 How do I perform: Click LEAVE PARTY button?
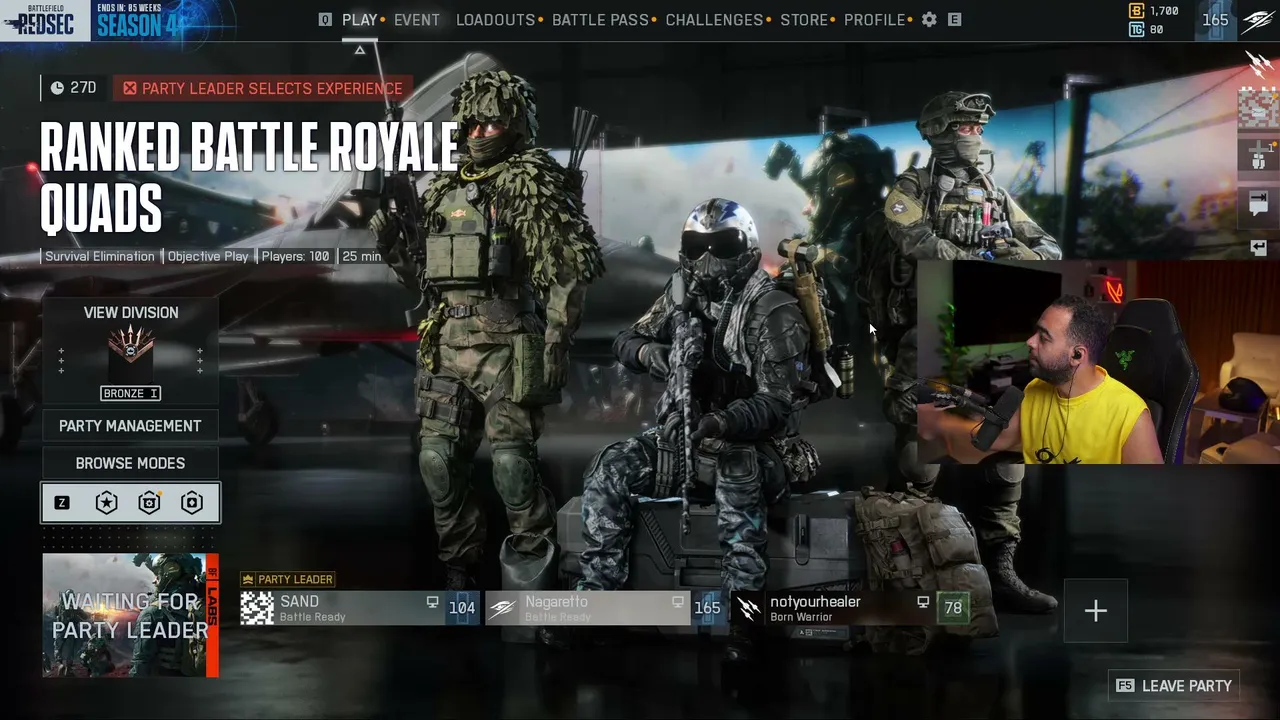pos(1174,686)
